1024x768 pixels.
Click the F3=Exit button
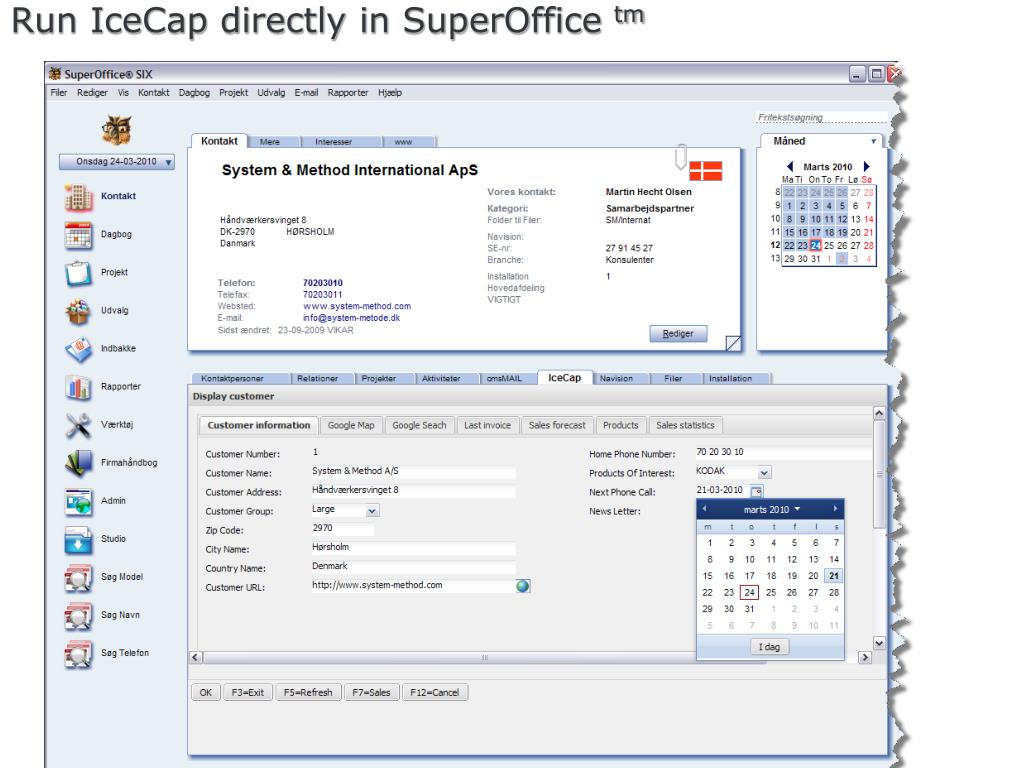(248, 692)
